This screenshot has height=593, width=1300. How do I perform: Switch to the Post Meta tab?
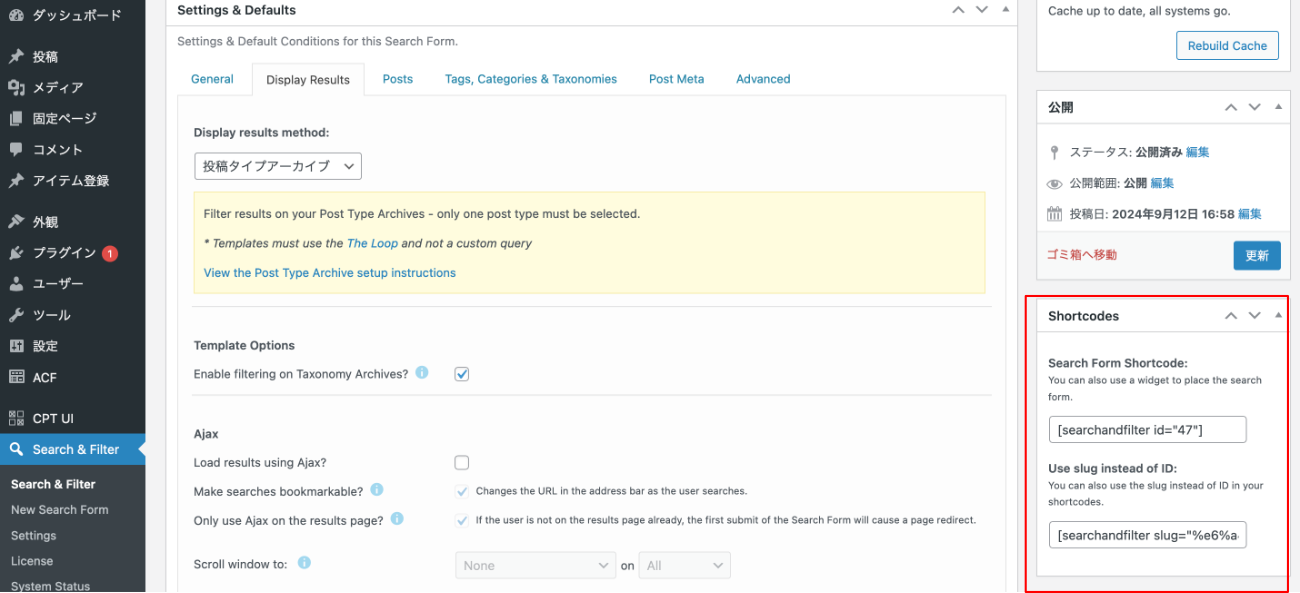tap(676, 79)
